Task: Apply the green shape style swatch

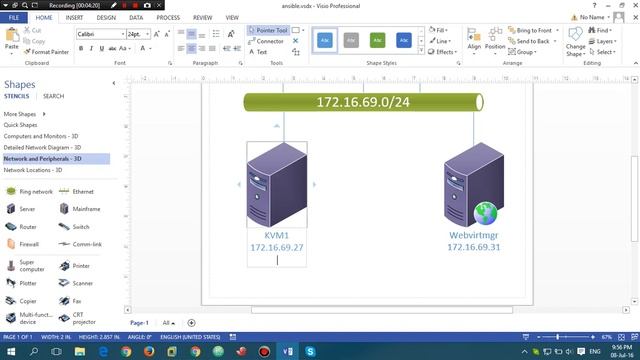Action: tap(378, 40)
